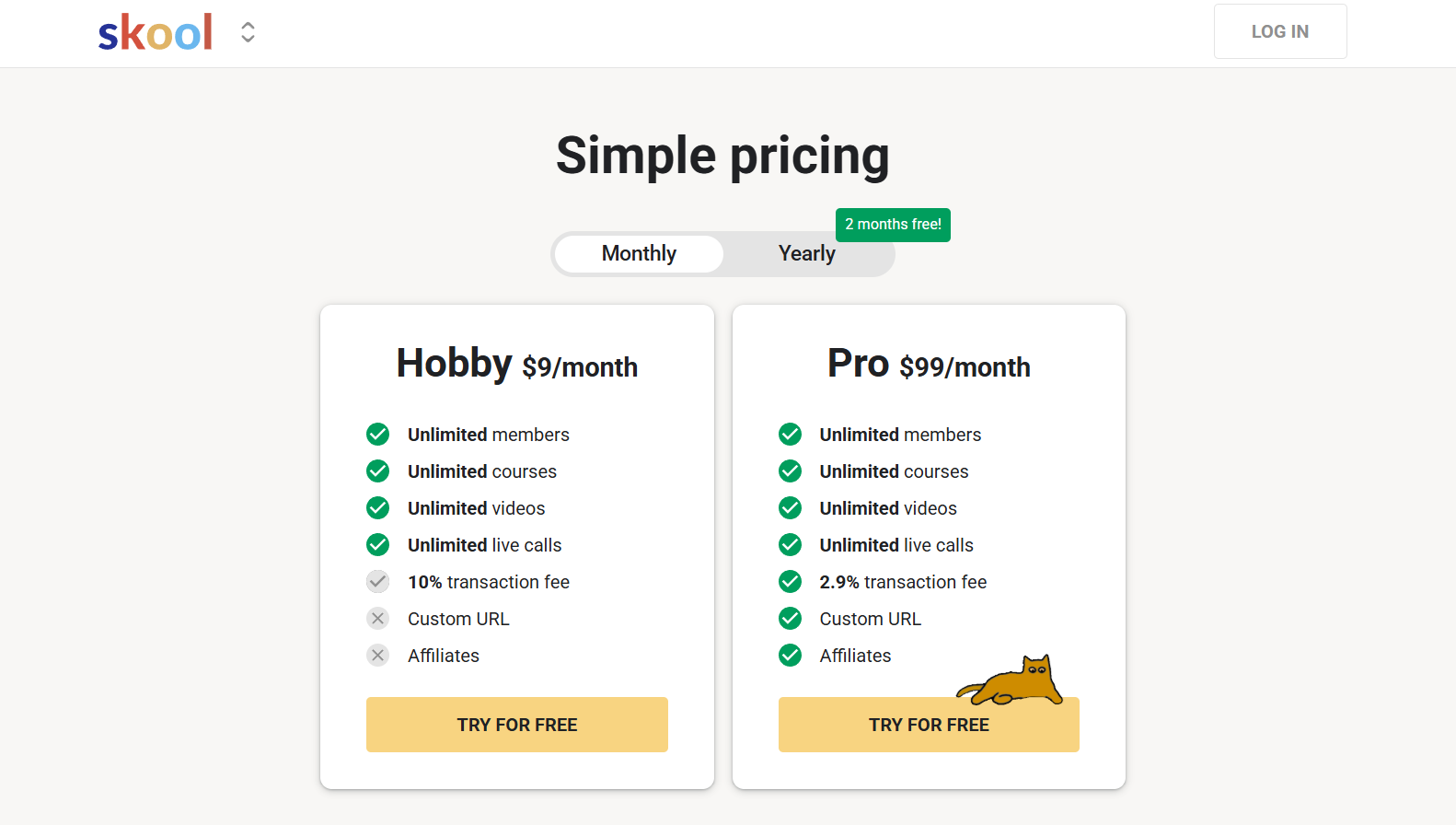Image resolution: width=1456 pixels, height=825 pixels.
Task: Click the checkmark next to Unlimited courses on Hobby
Action: tap(377, 471)
